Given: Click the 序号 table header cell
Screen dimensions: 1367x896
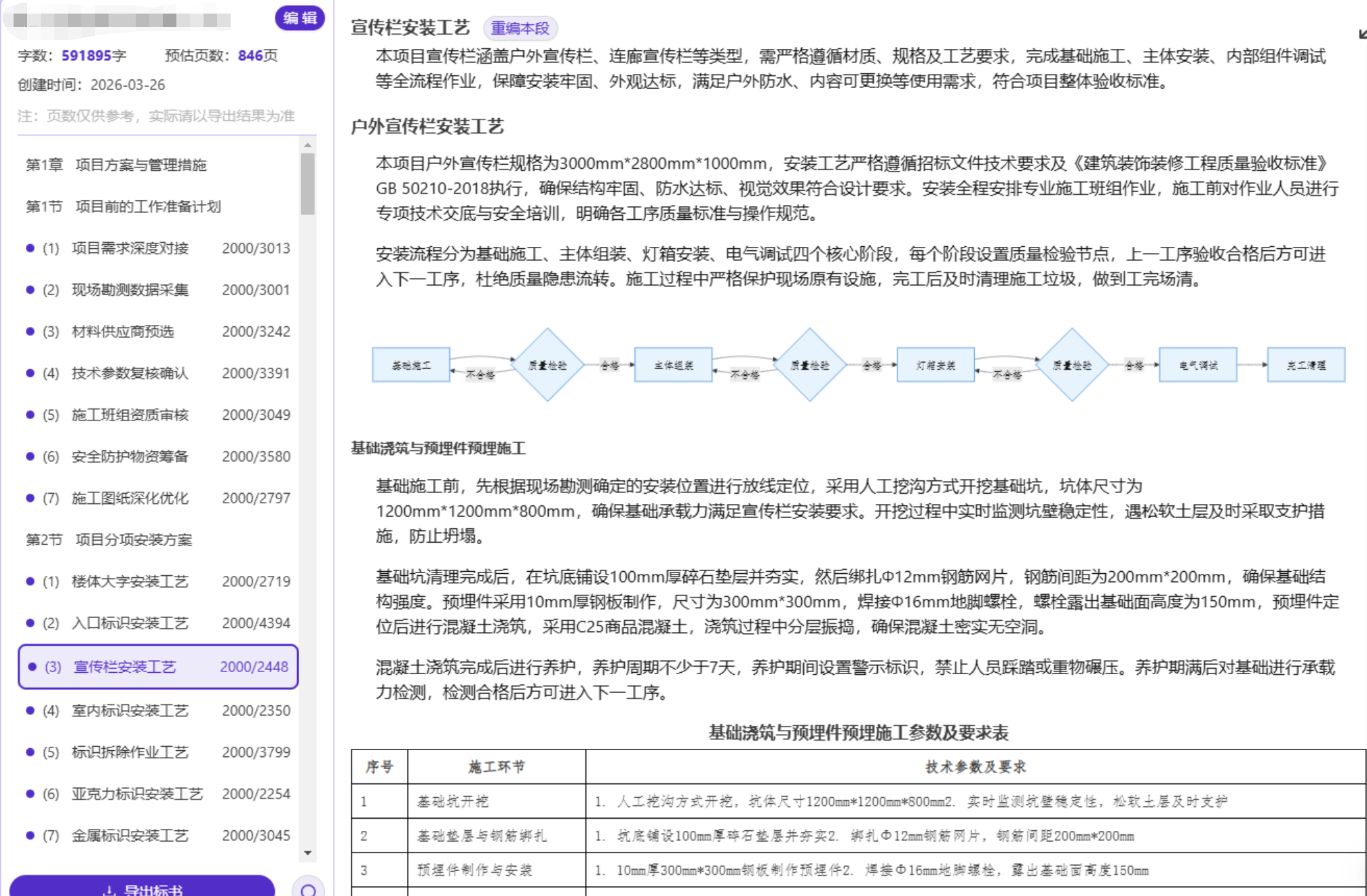Looking at the screenshot, I should coord(379,766).
